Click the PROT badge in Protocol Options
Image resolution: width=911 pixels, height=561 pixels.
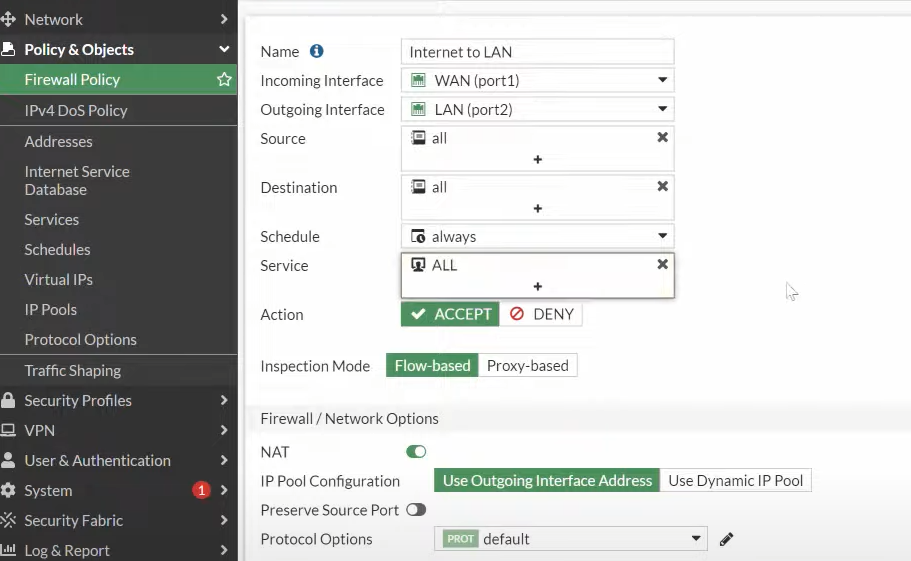461,539
